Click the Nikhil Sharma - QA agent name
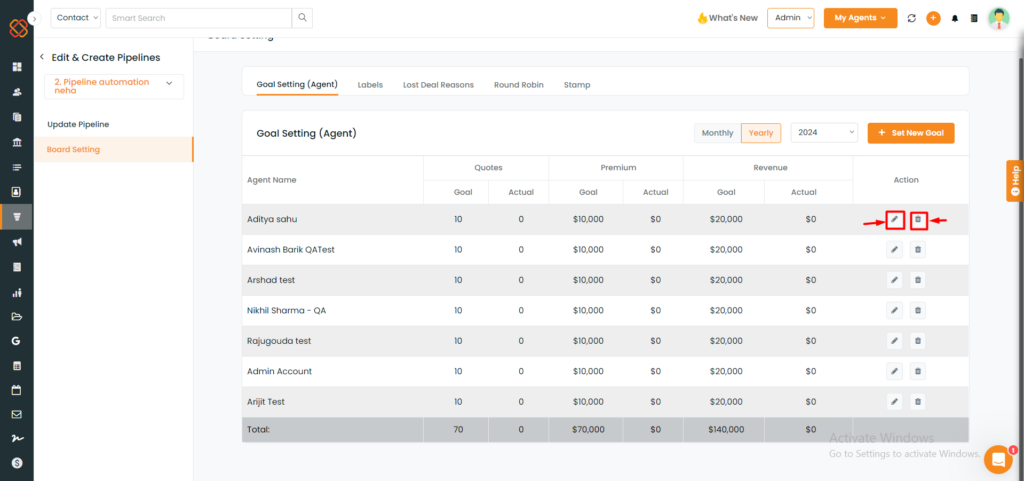The height and width of the screenshot is (481, 1024). point(287,311)
